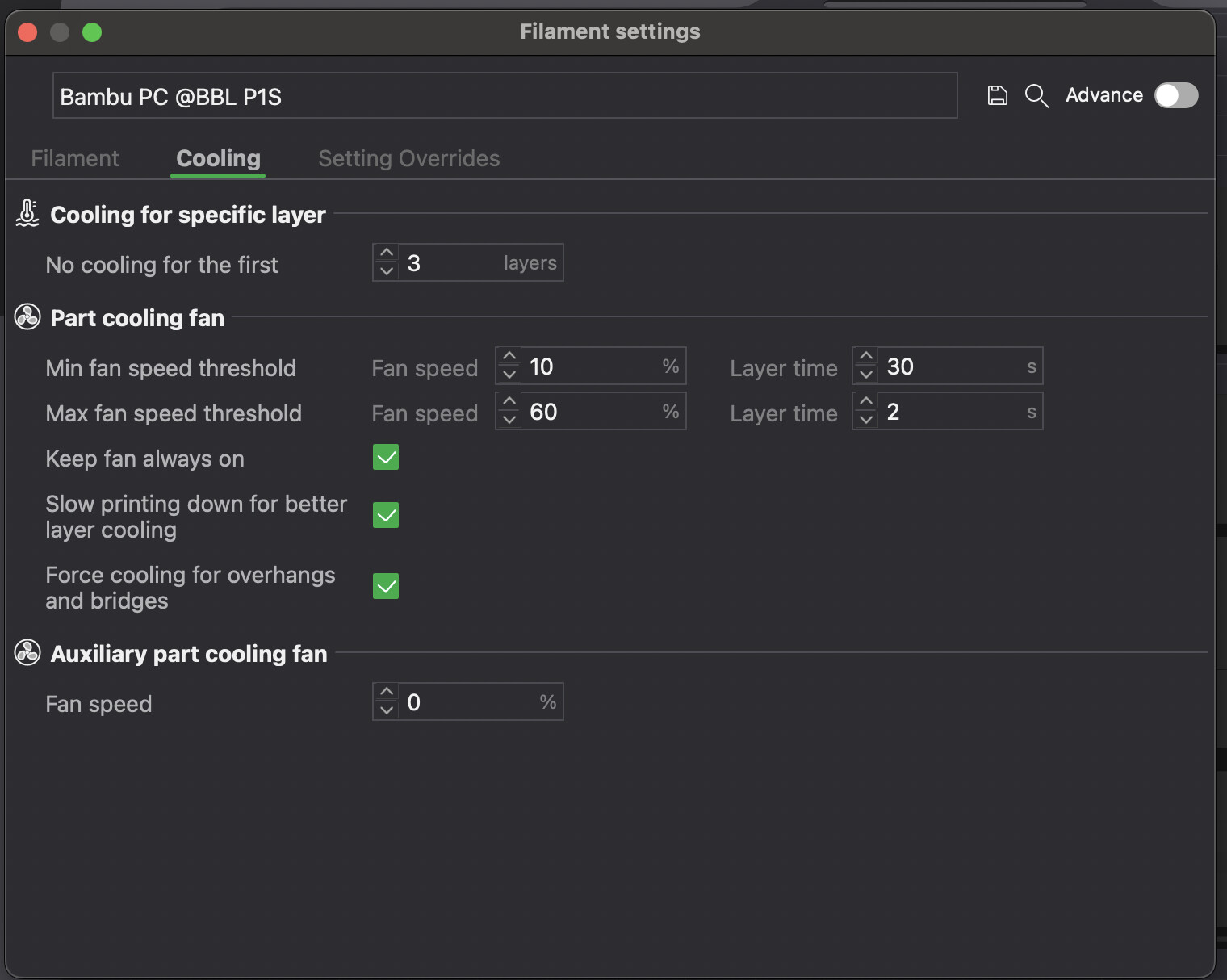Click the Min layer time field showing 30
1227x980 pixels.
[948, 366]
